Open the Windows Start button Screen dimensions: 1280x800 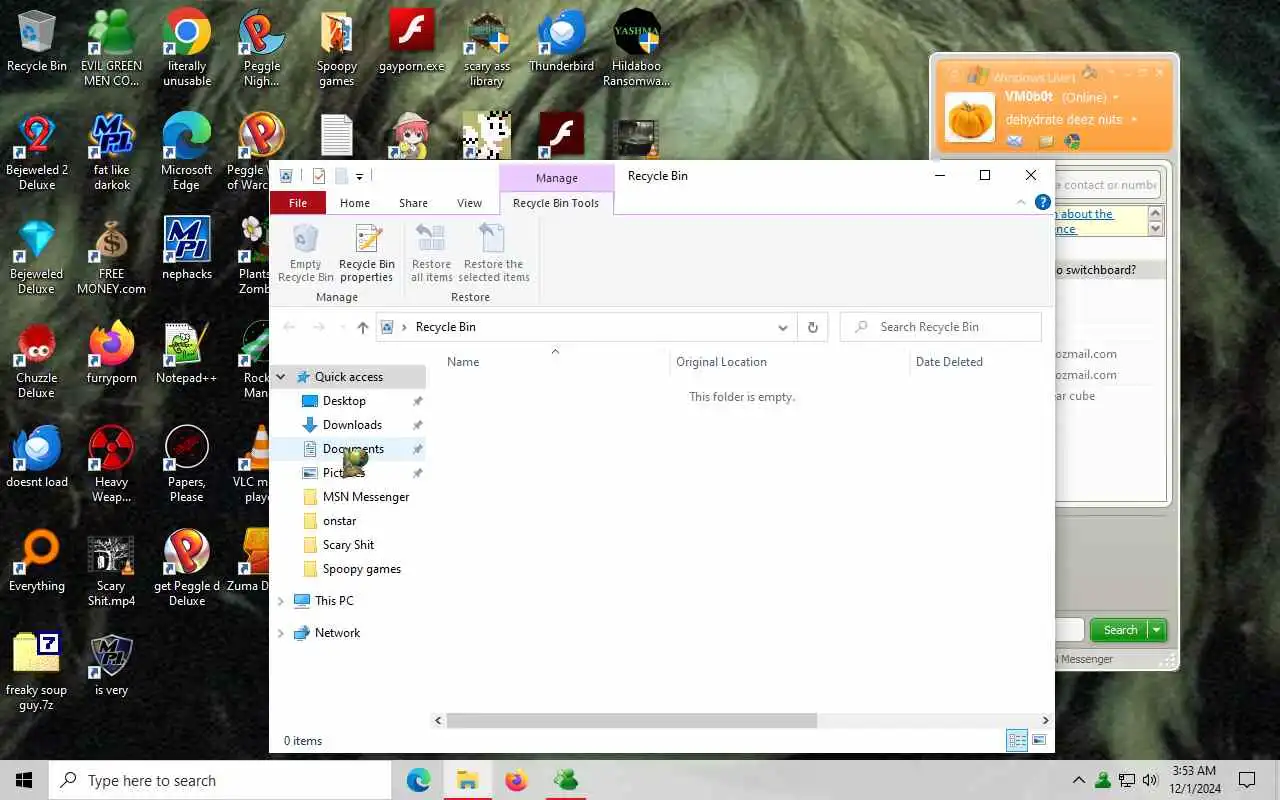24,780
